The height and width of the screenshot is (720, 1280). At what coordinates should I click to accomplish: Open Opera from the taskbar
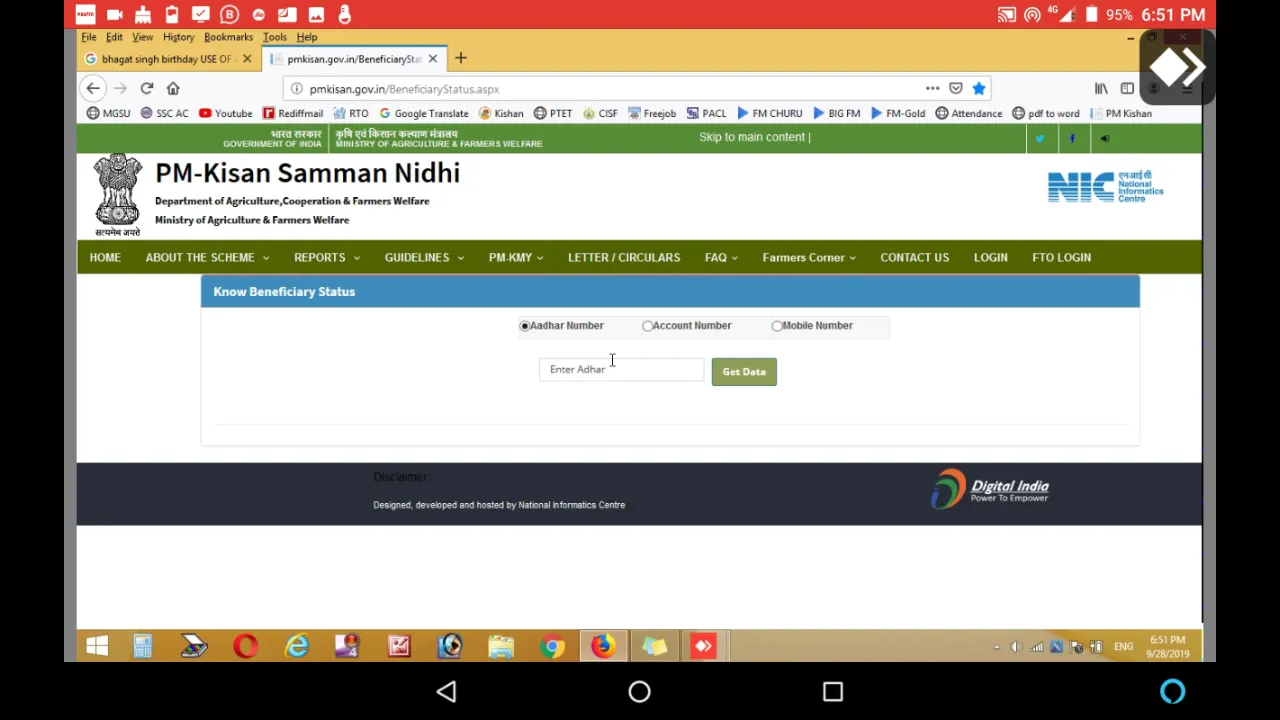point(246,647)
